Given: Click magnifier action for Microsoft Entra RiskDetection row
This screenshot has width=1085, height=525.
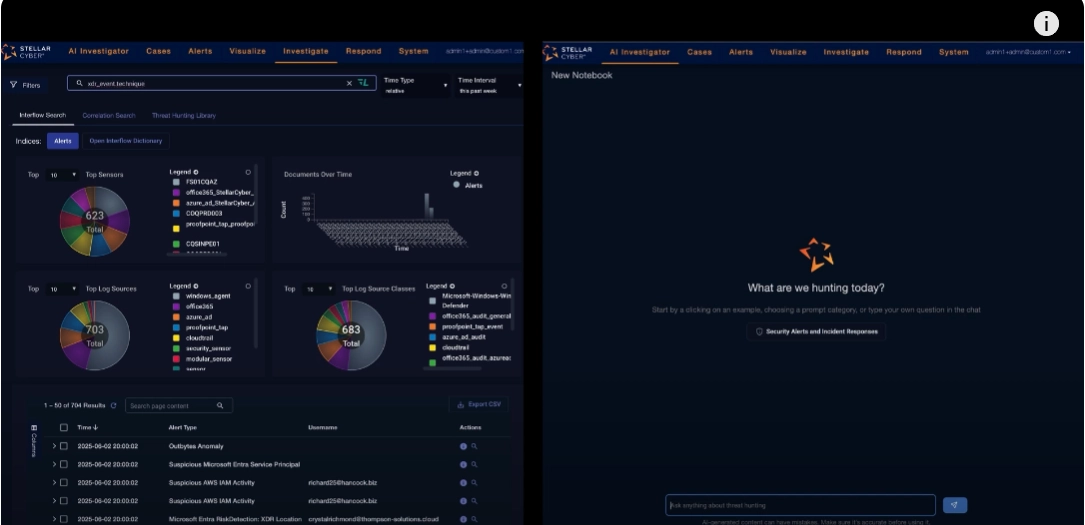Looking at the screenshot, I should (474, 519).
